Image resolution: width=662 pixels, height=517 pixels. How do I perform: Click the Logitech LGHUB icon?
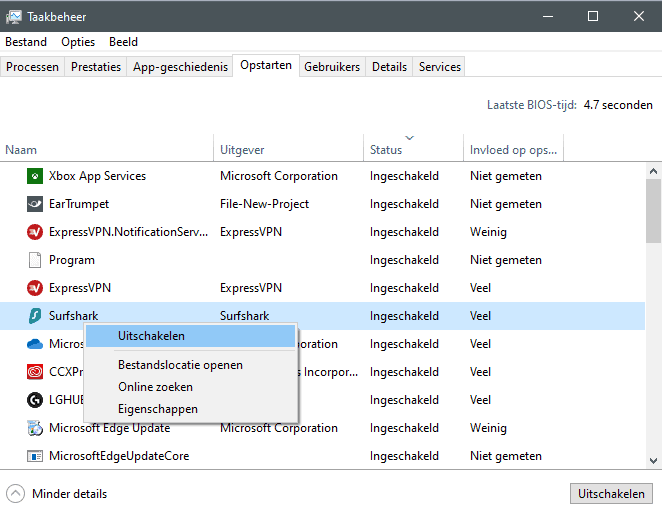click(x=35, y=400)
